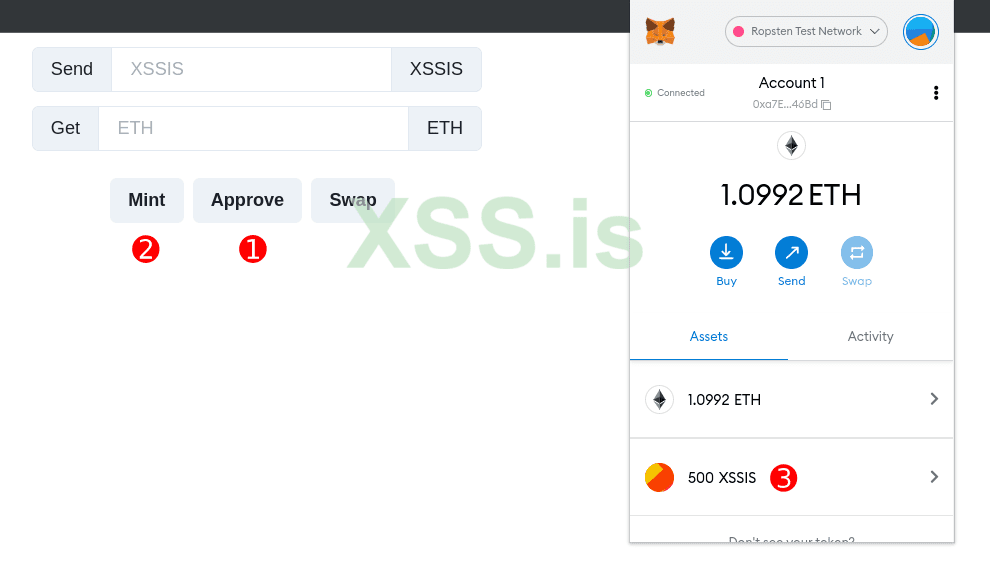Copy the account address via clipboard icon

pyautogui.click(x=826, y=105)
